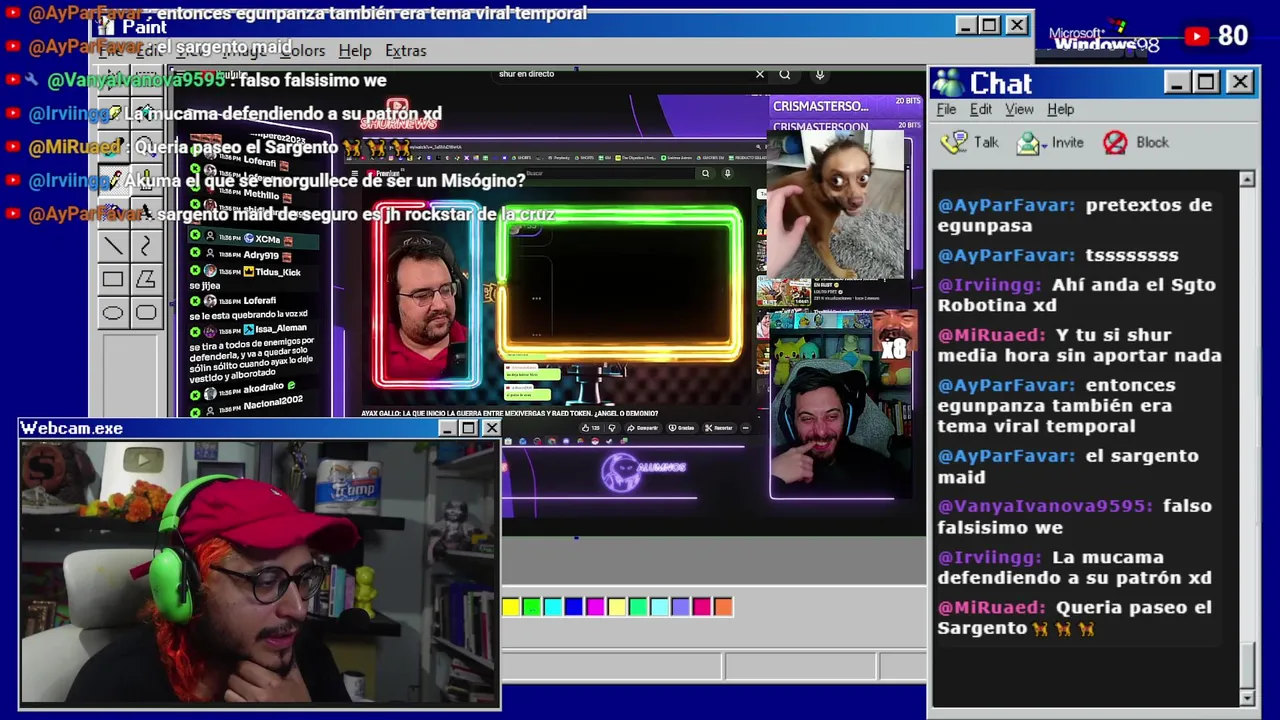Click the like thumbs-up under inner video

586,427
